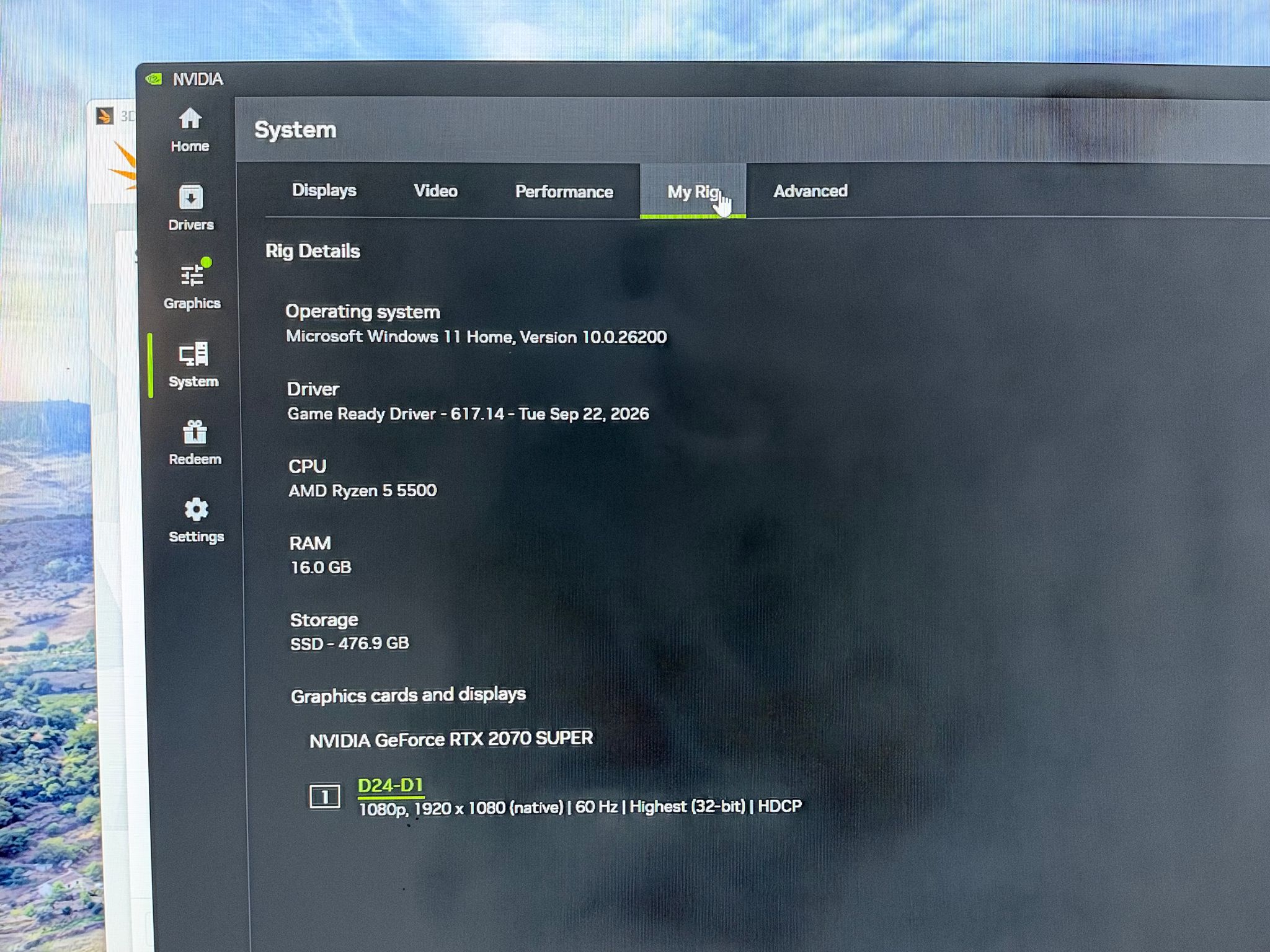1270x952 pixels.
Task: Open the D24-D1 display link
Action: point(391,785)
